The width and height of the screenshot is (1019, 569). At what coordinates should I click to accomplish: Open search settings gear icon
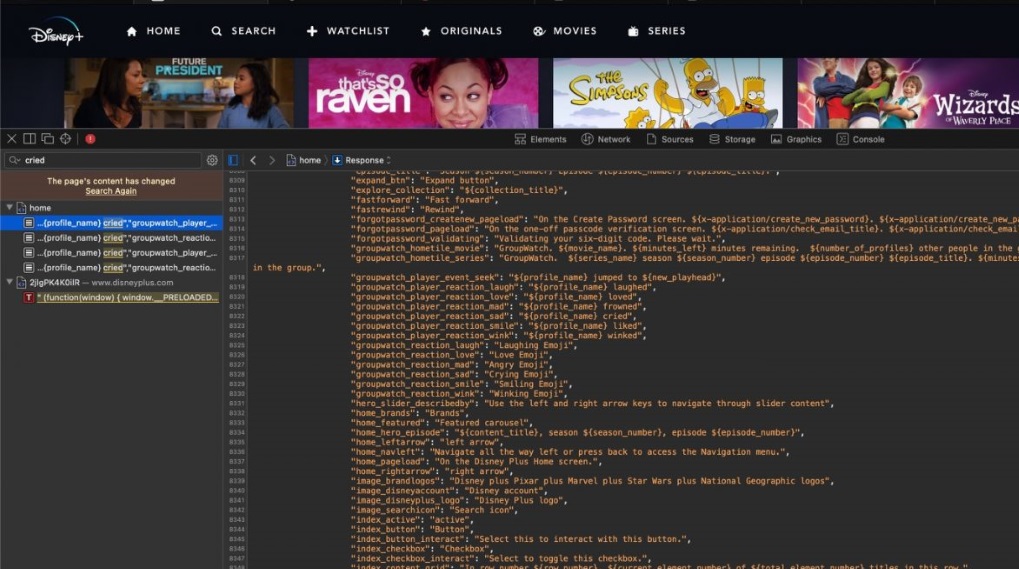tap(212, 160)
